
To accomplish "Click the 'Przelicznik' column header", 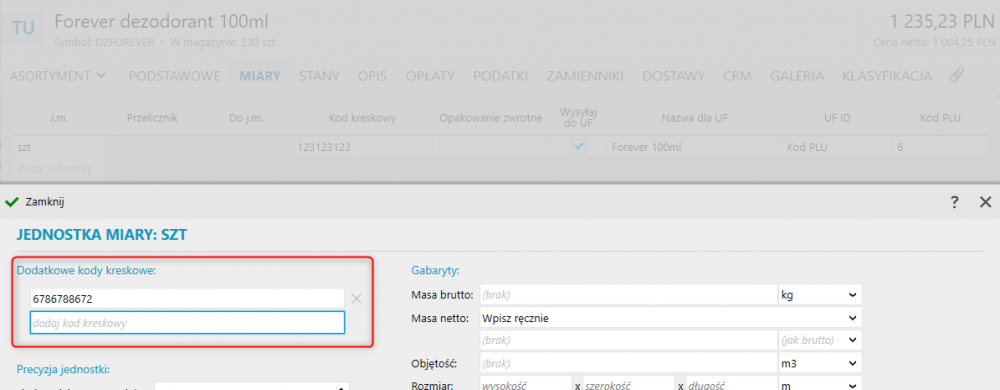I will (x=152, y=118).
